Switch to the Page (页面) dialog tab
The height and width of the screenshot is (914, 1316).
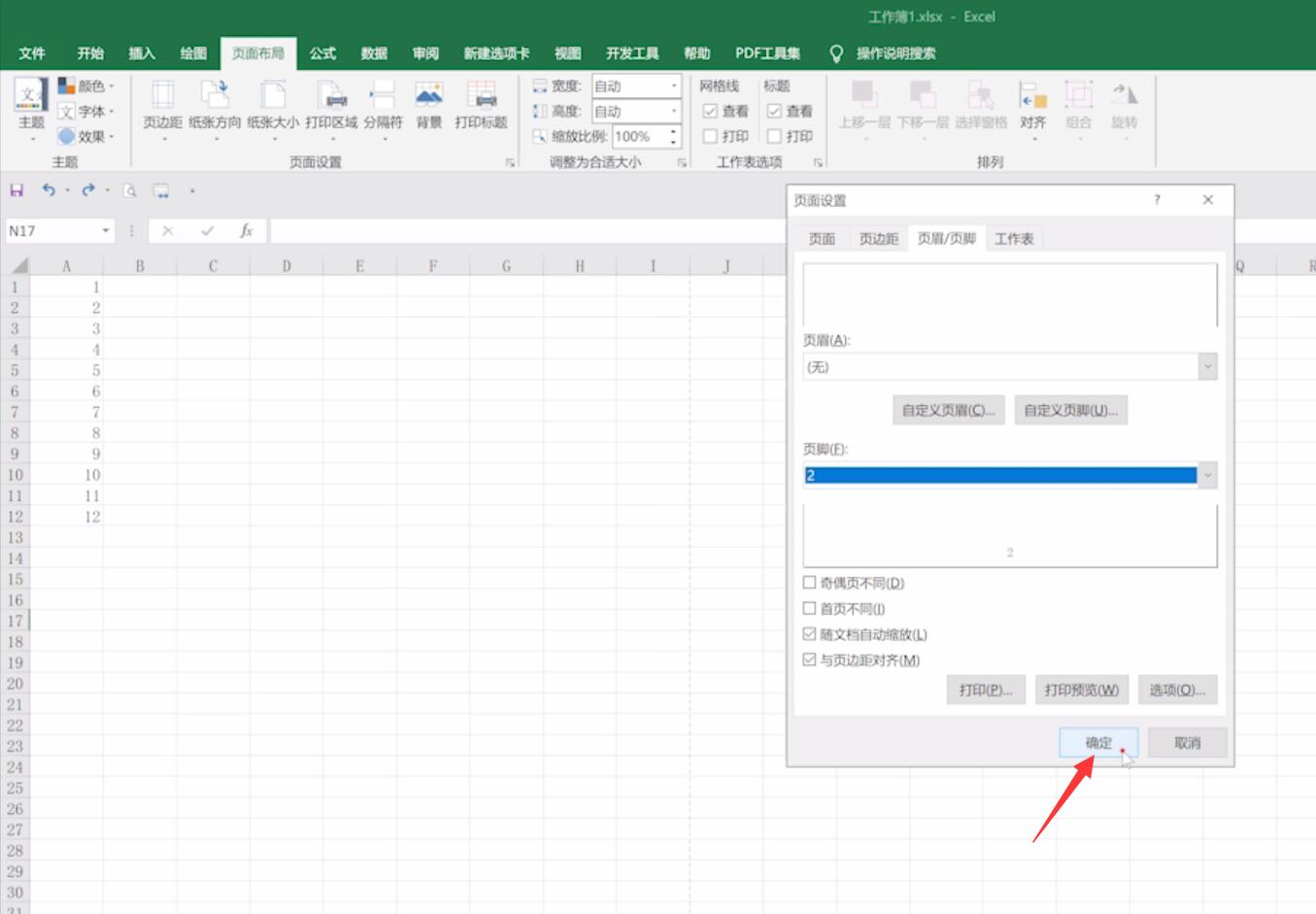pyautogui.click(x=822, y=239)
